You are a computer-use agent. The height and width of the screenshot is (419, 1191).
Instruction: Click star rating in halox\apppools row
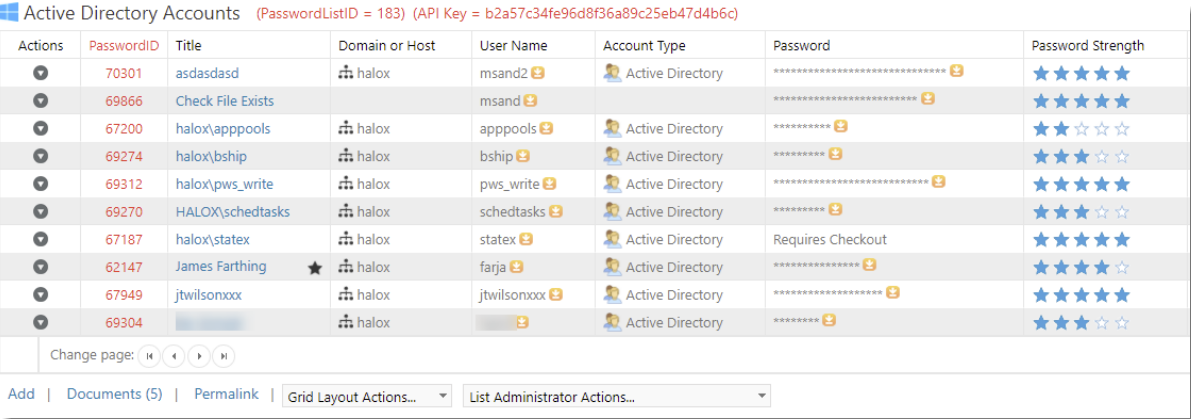click(x=1081, y=129)
